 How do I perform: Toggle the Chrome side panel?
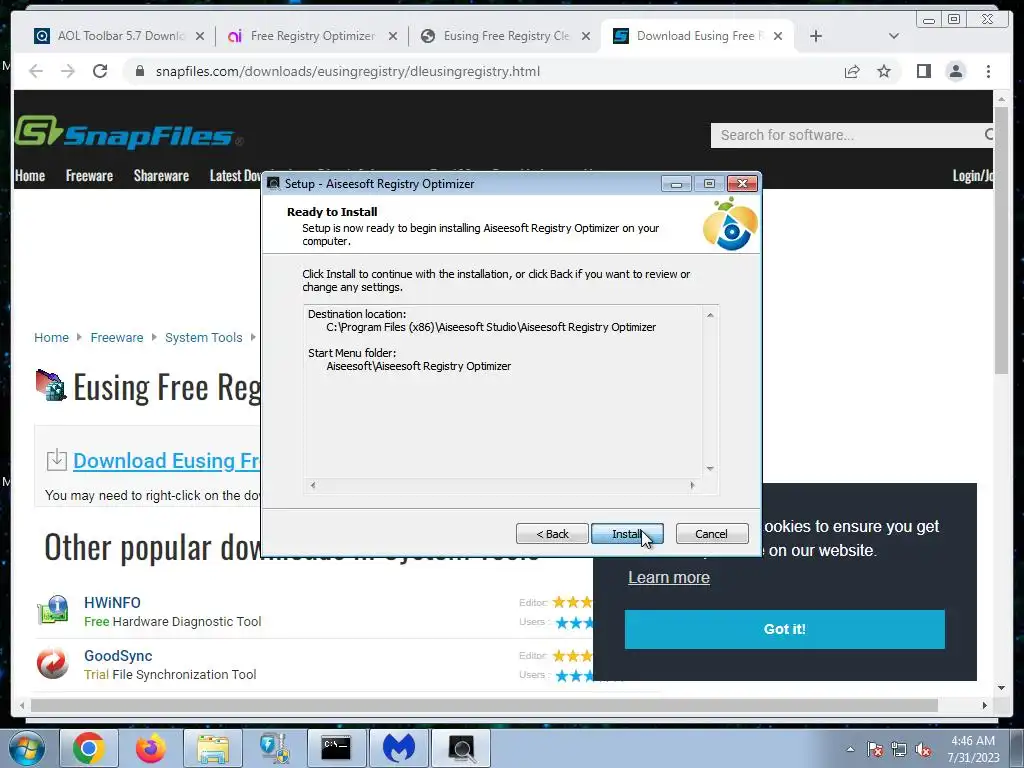tap(923, 71)
